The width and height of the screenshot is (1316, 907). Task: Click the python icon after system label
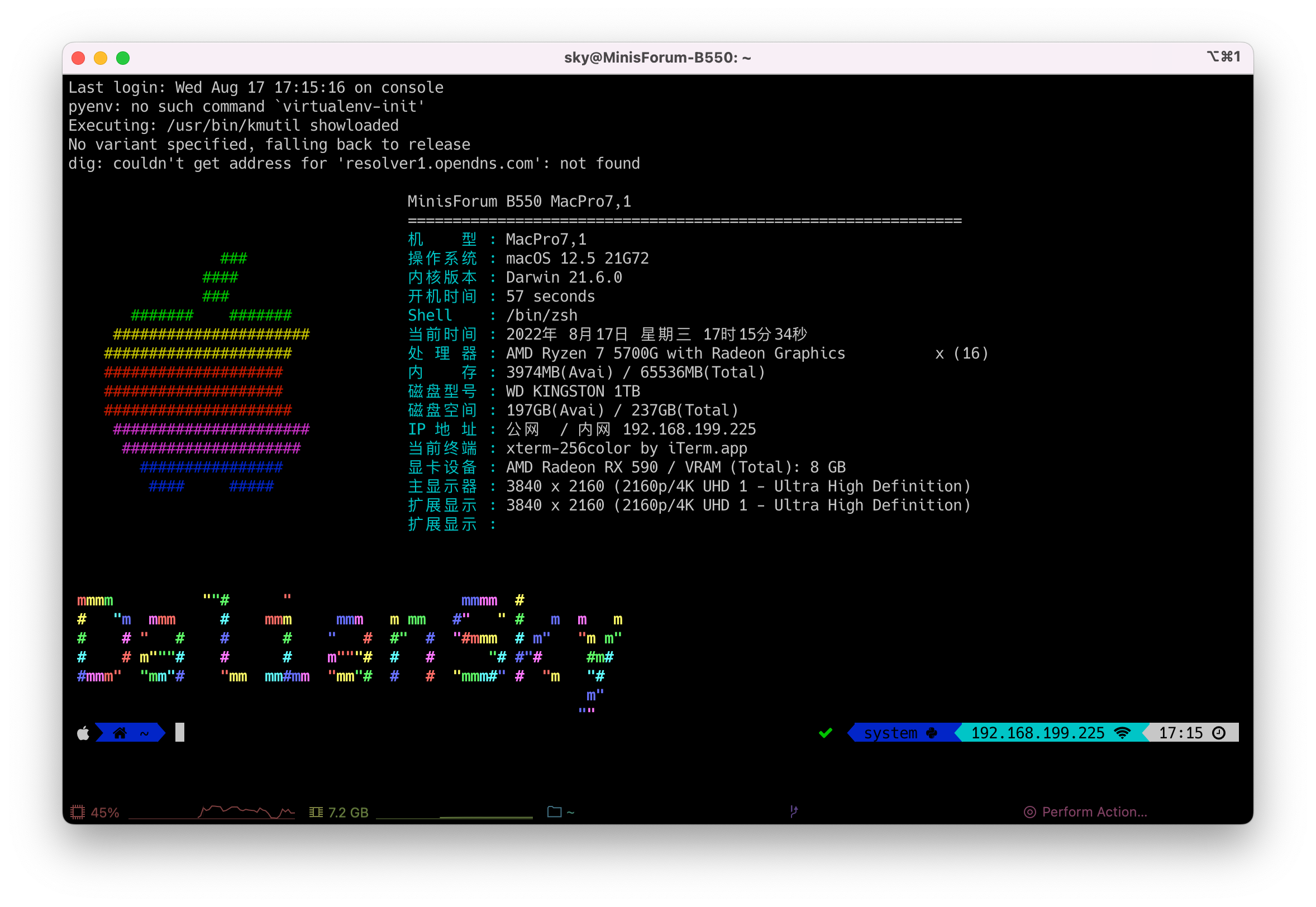[932, 733]
